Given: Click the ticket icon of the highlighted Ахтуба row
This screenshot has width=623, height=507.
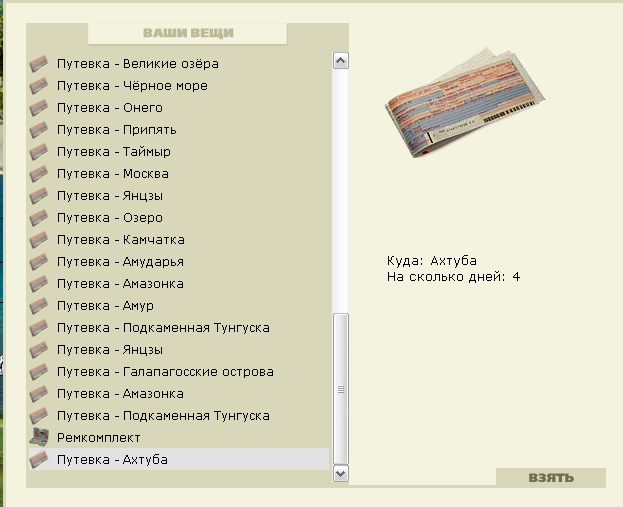Looking at the screenshot, I should pyautogui.click(x=39, y=459).
